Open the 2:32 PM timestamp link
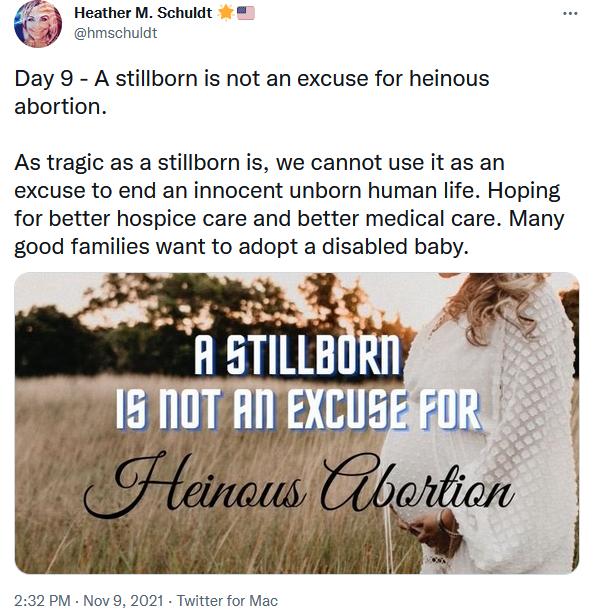 [x=42, y=600]
